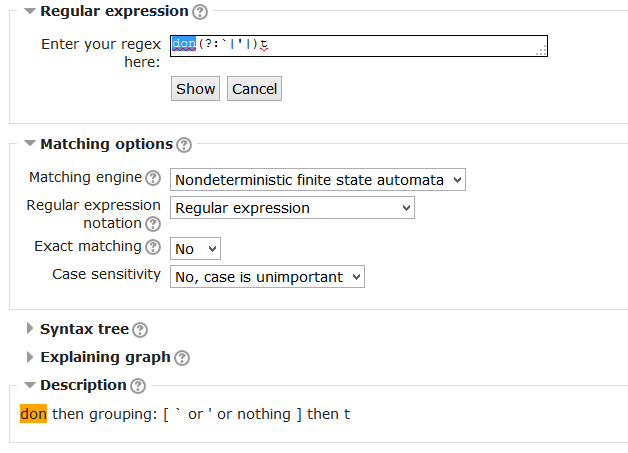Click help icon beside Description heading

coord(138,386)
